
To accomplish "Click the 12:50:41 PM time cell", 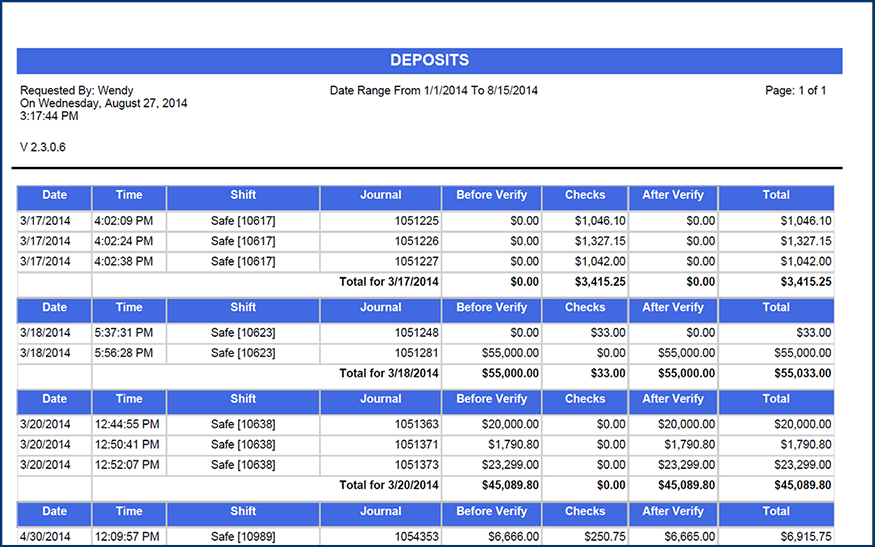I will (x=127, y=444).
